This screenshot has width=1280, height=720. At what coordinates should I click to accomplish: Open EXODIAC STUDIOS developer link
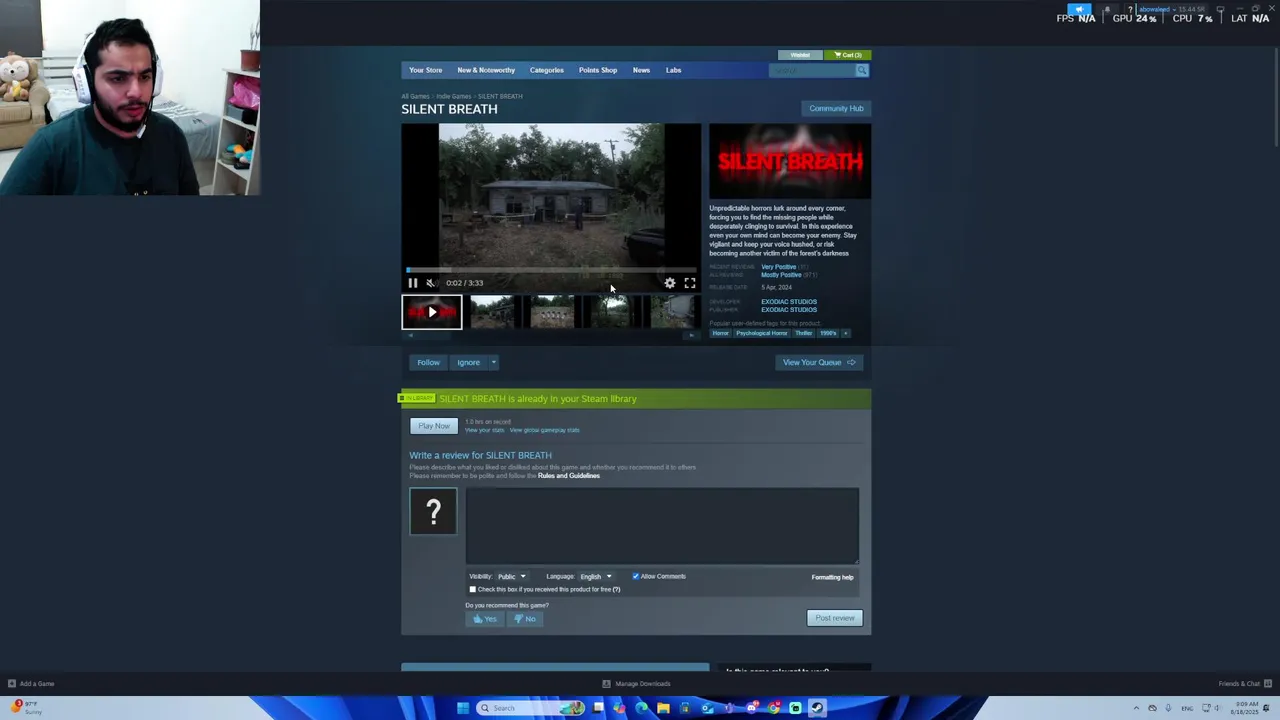[789, 302]
